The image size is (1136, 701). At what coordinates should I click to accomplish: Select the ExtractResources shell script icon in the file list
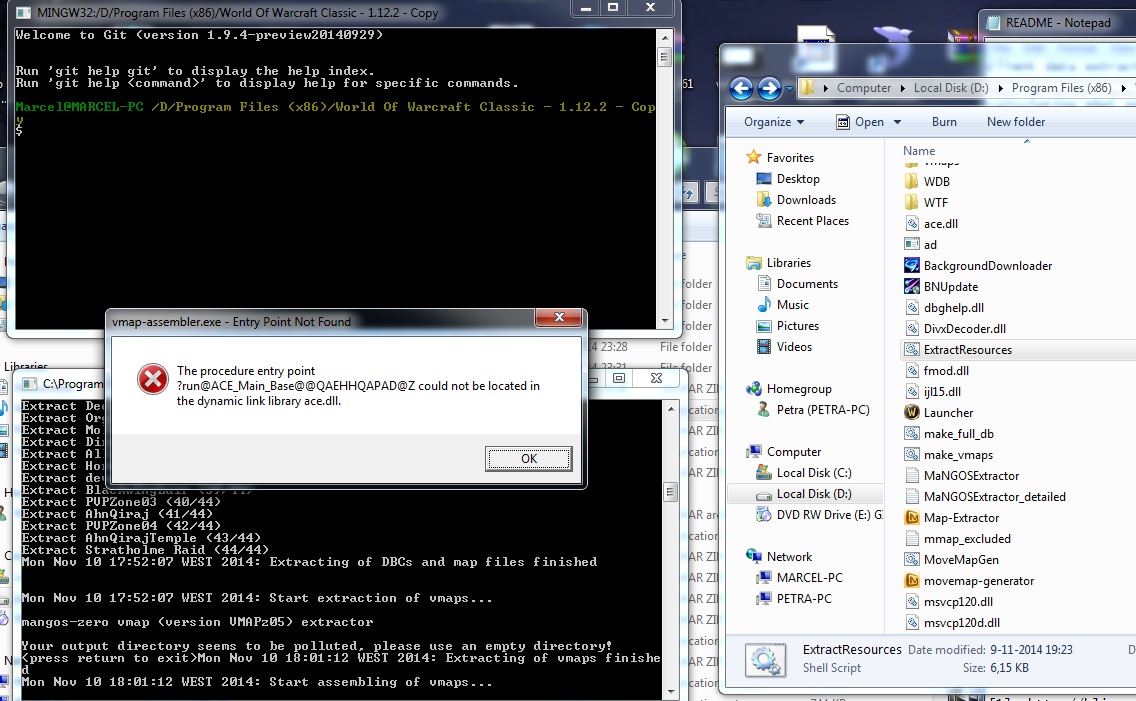click(x=912, y=349)
